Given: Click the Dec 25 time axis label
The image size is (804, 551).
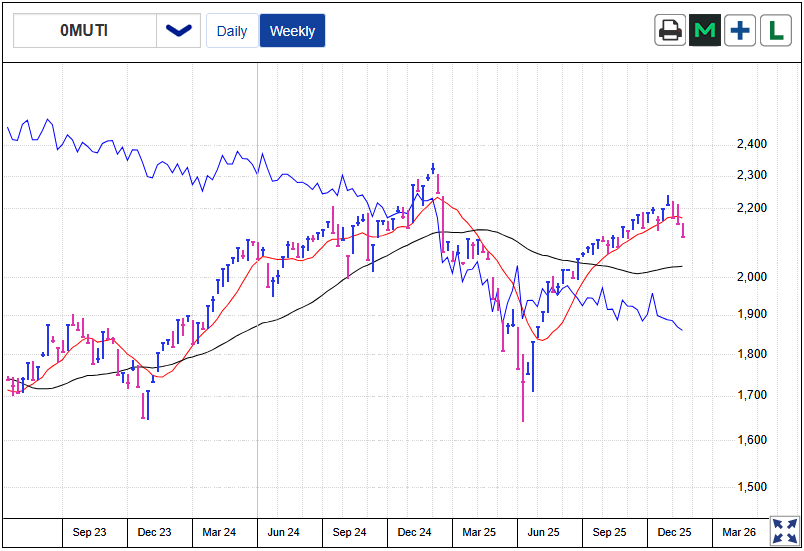Looking at the screenshot, I should pyautogui.click(x=674, y=532).
